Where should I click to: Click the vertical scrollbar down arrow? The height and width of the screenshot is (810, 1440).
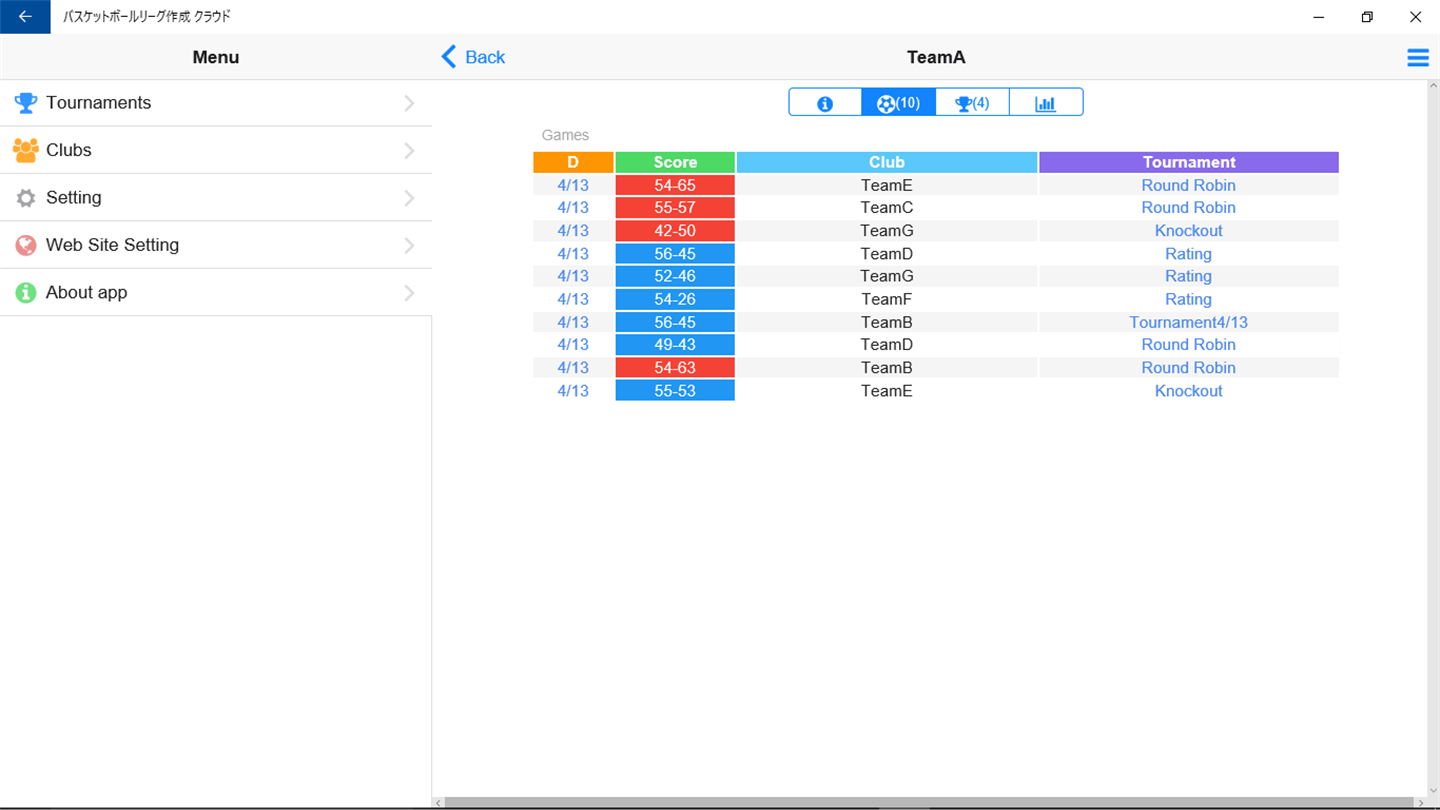pos(1432,790)
